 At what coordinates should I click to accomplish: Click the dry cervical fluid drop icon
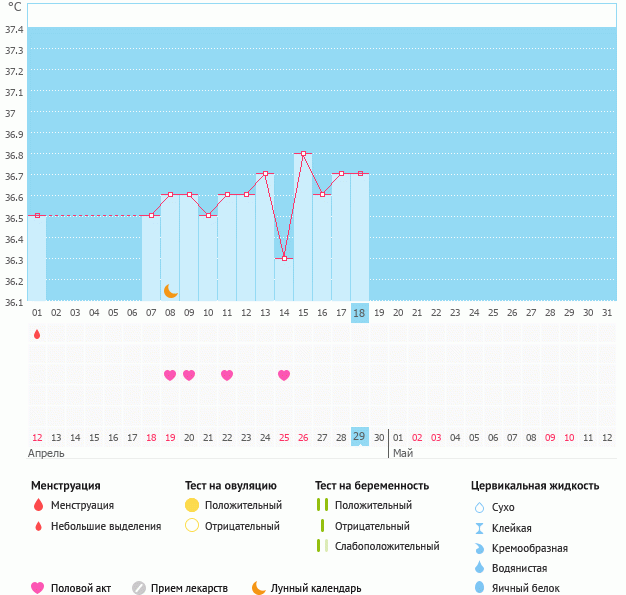pyautogui.click(x=480, y=507)
